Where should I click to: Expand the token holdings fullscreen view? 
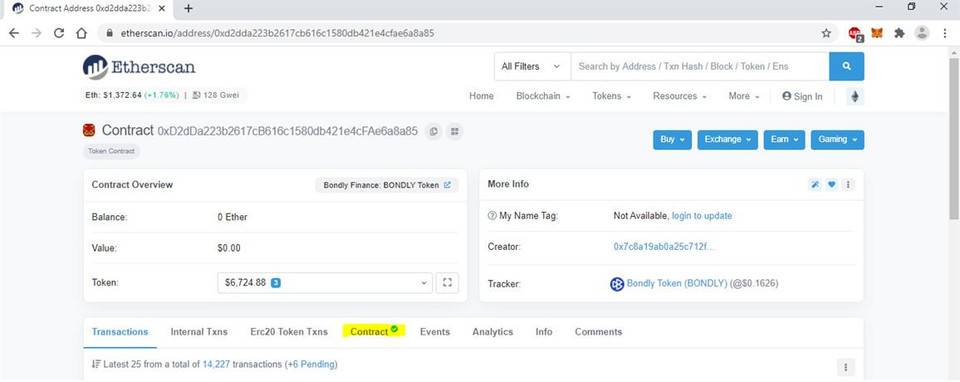[x=447, y=282]
